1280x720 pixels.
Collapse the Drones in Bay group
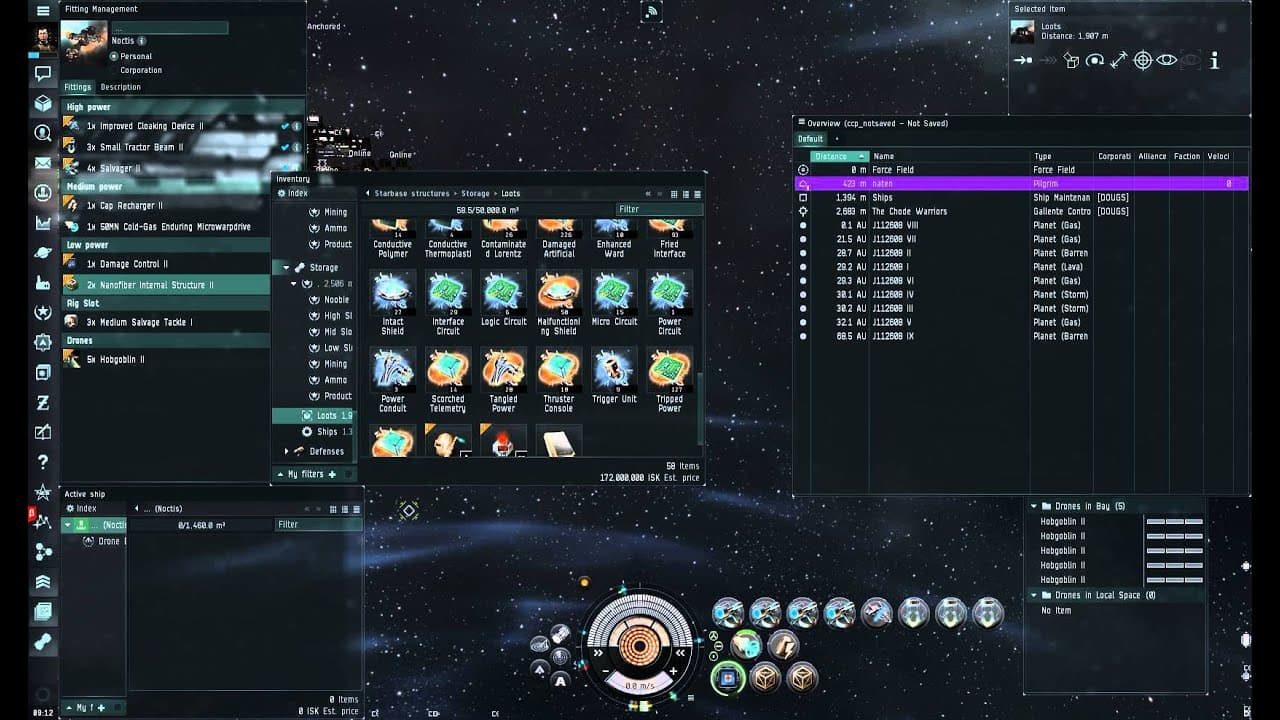1034,506
